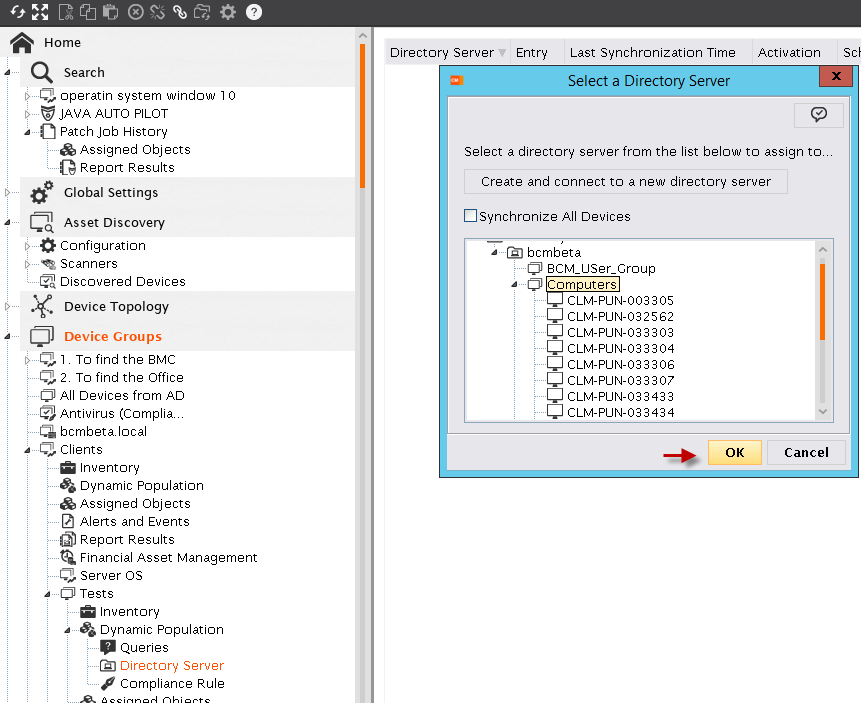The width and height of the screenshot is (861, 703).
Task: Click the speech-bubble check icon in dialog
Action: [818, 115]
